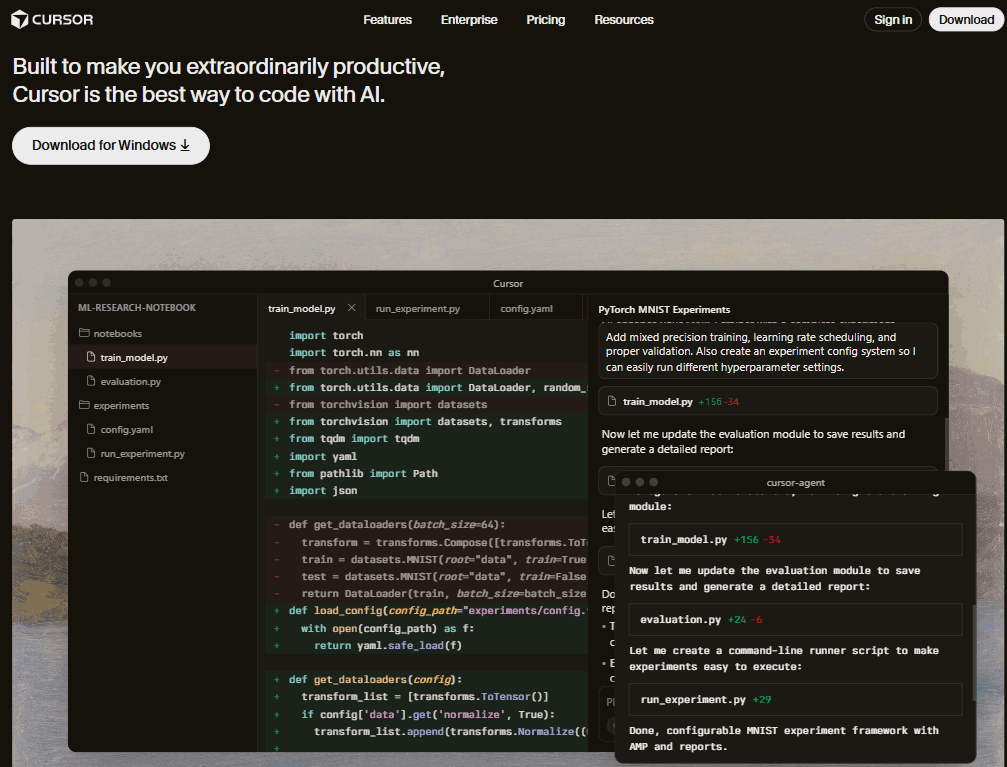1007x767 pixels.
Task: Open train_model.py diff in cursor-agent window
Action: [795, 540]
